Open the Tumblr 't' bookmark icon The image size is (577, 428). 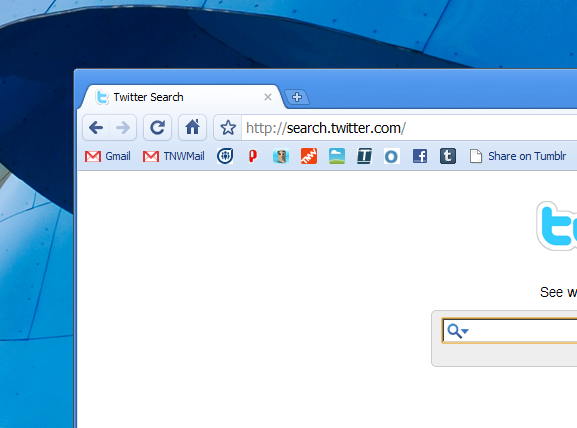point(448,156)
